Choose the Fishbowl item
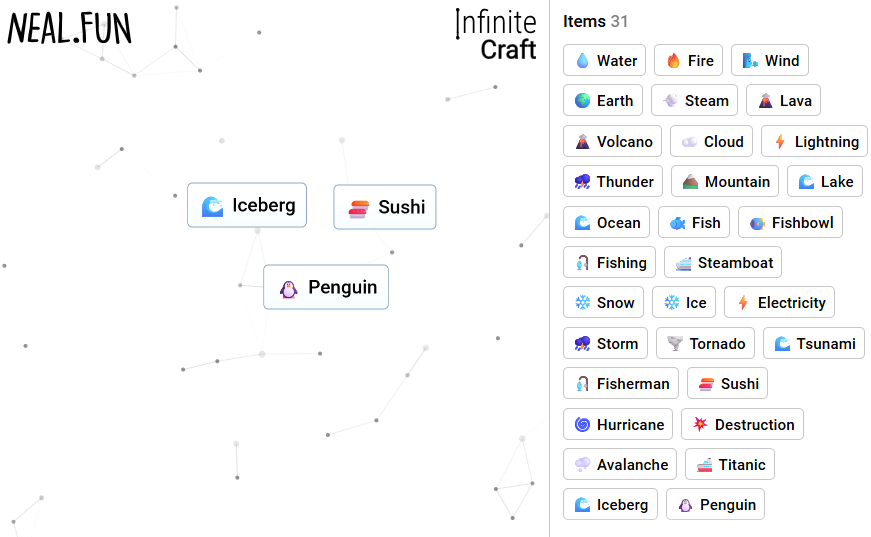The image size is (871, 537). pyautogui.click(x=790, y=223)
